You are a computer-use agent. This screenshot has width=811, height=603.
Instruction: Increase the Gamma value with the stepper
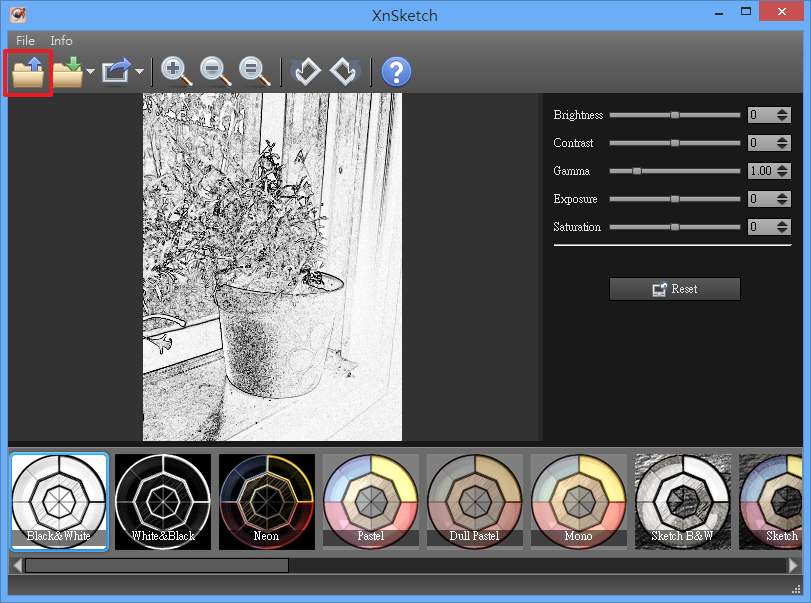(781, 167)
